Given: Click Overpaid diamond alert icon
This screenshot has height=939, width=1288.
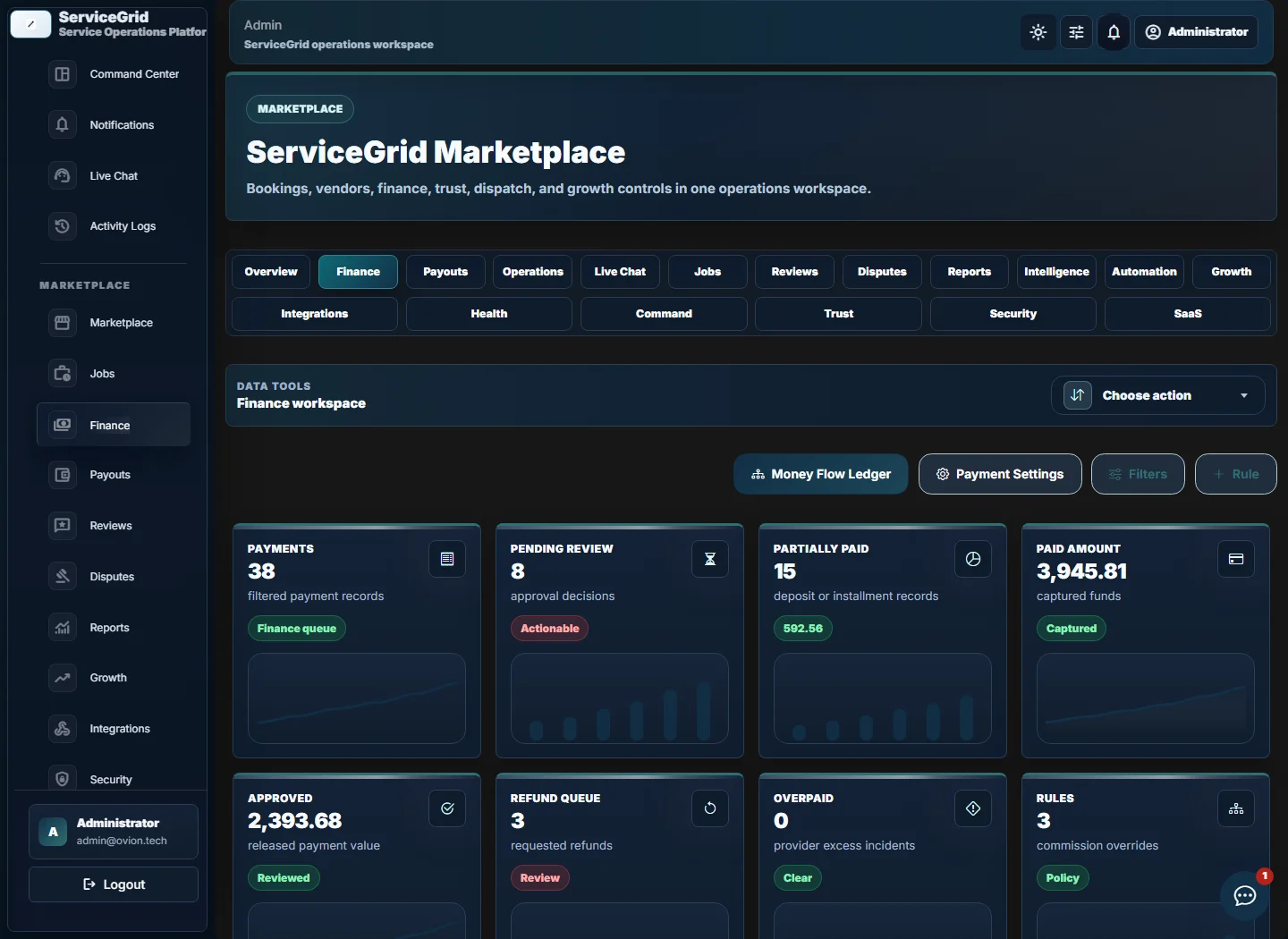Looking at the screenshot, I should coord(973,808).
